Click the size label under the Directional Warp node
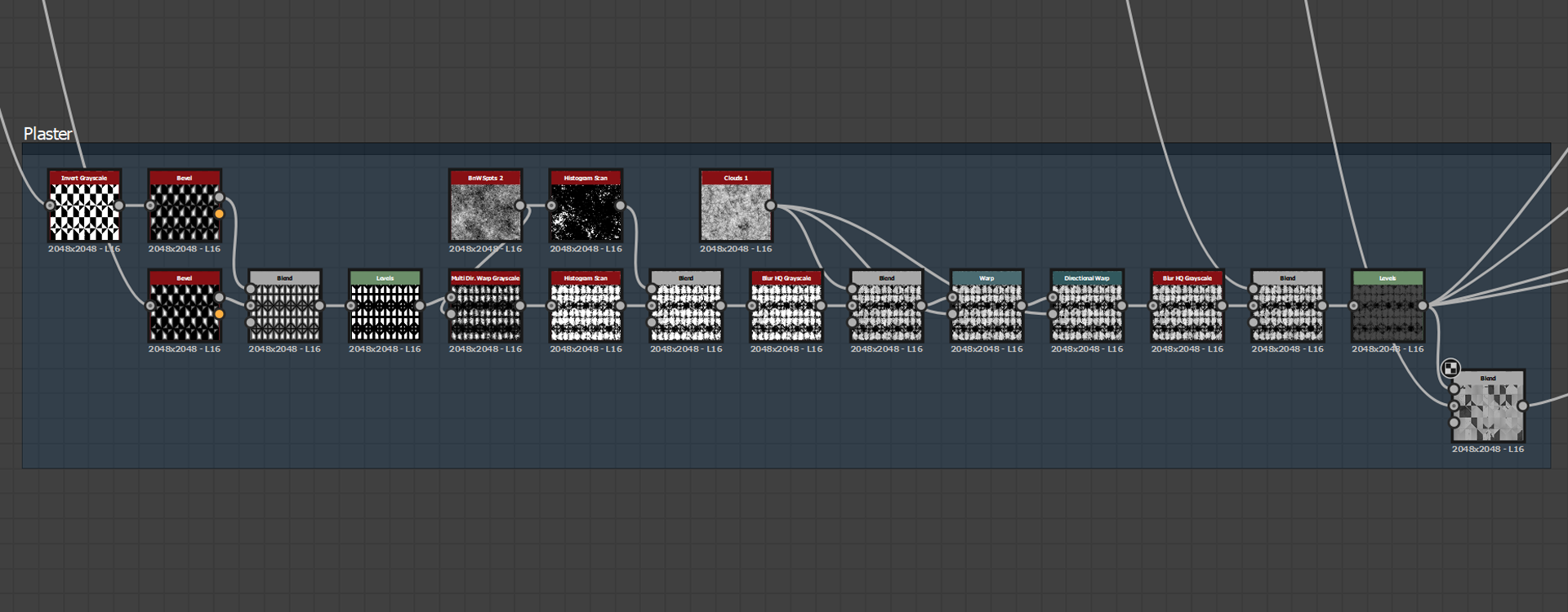The width and height of the screenshot is (1568, 612). [1087, 349]
